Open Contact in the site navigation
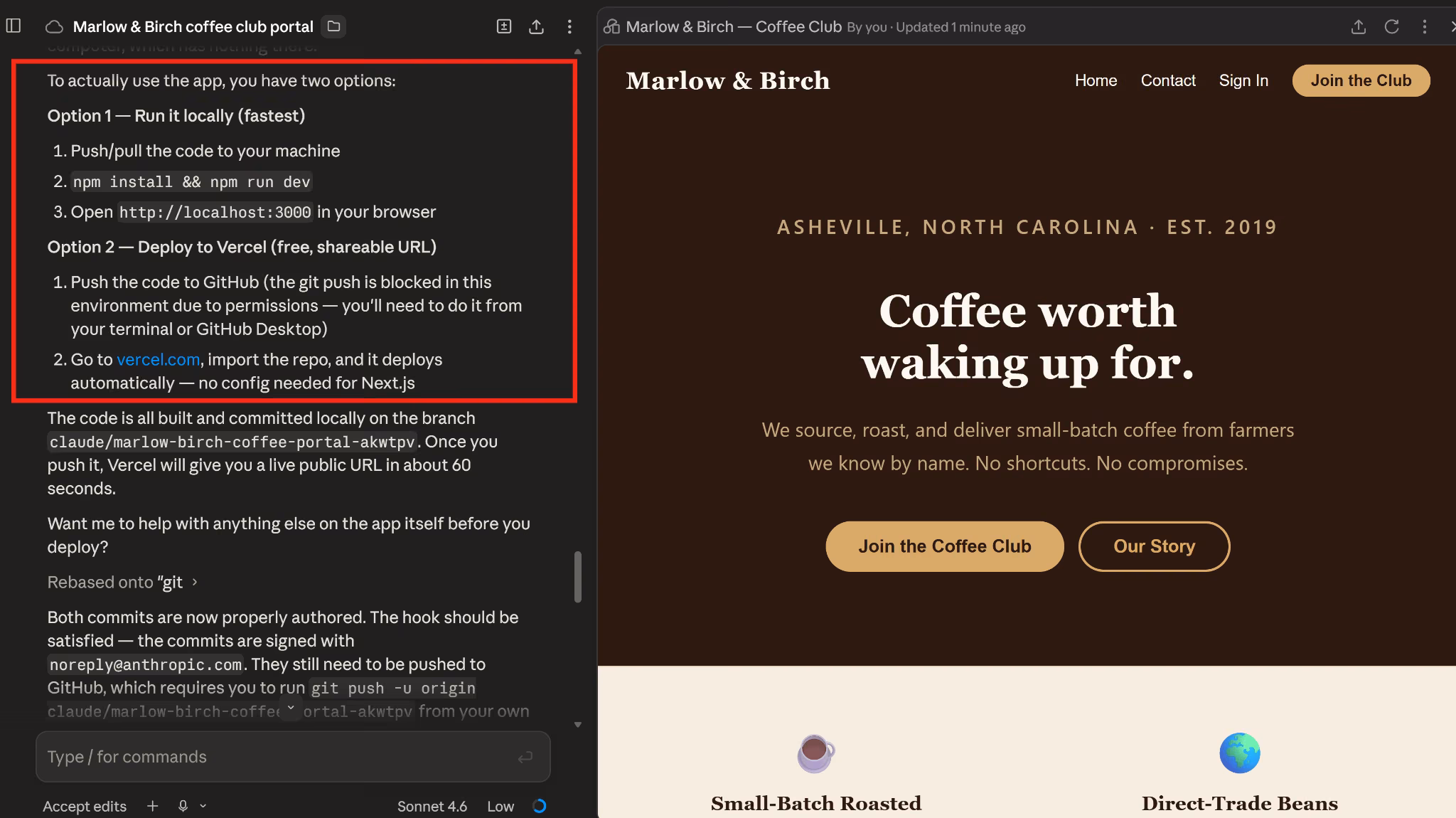 [x=1168, y=80]
